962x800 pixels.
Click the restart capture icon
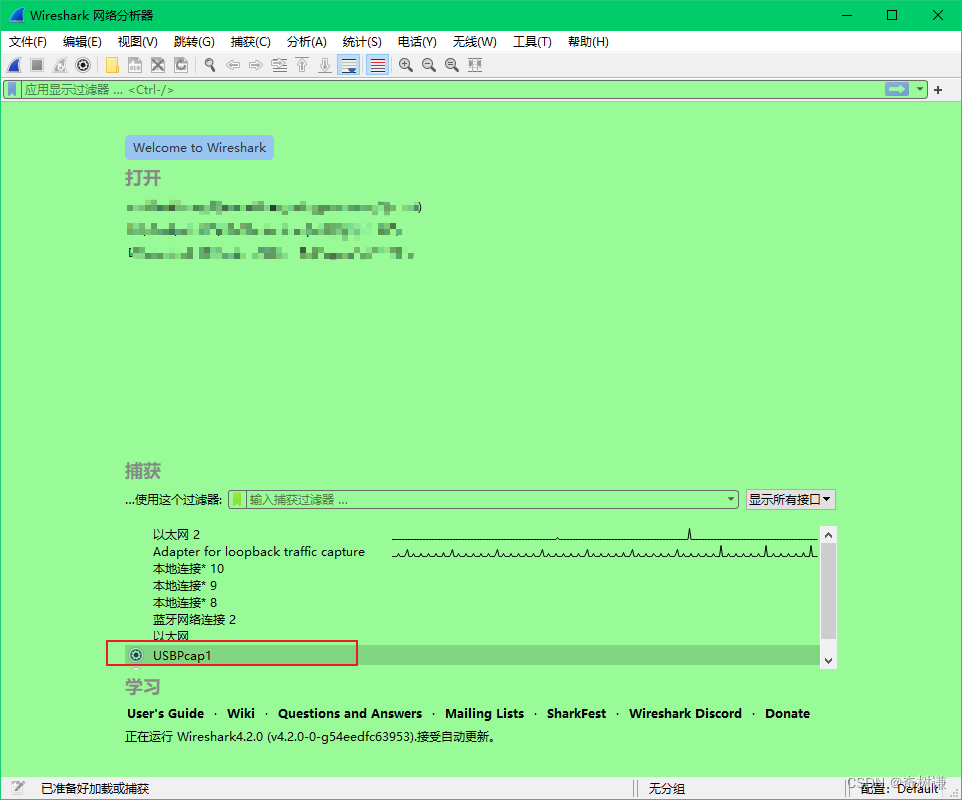[x=60, y=65]
